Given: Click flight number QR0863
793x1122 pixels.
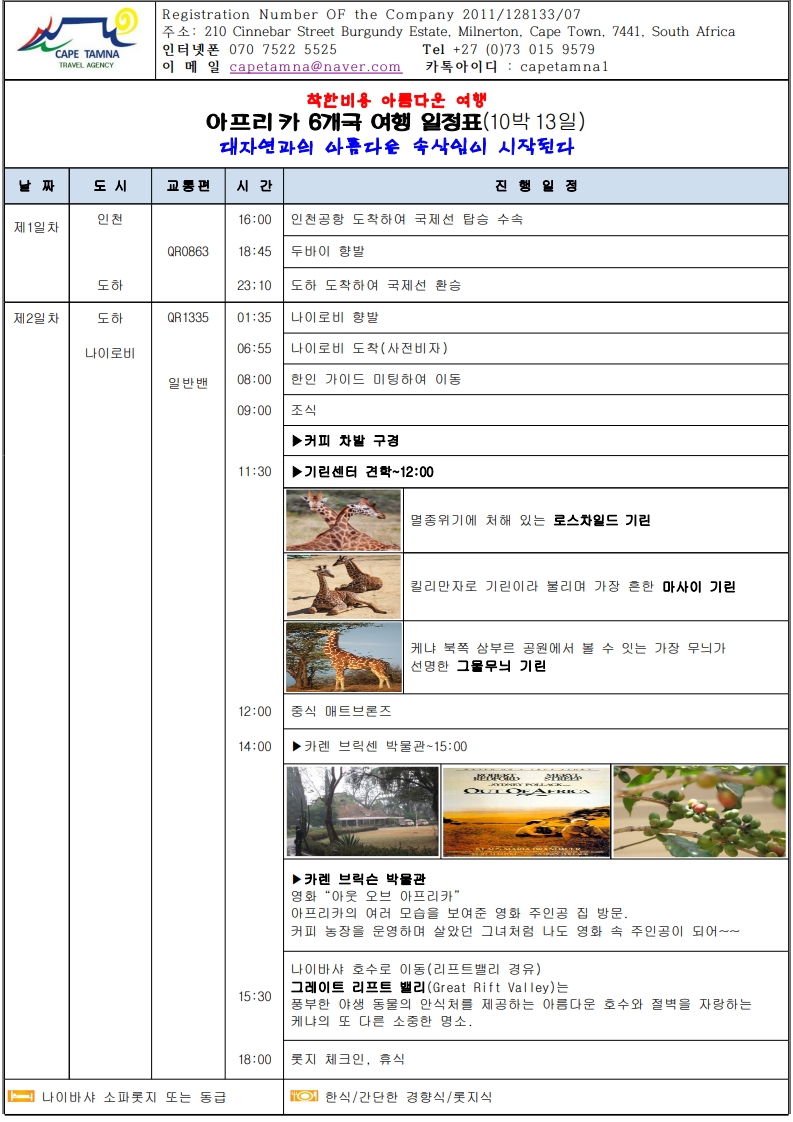Looking at the screenshot, I should tap(188, 252).
